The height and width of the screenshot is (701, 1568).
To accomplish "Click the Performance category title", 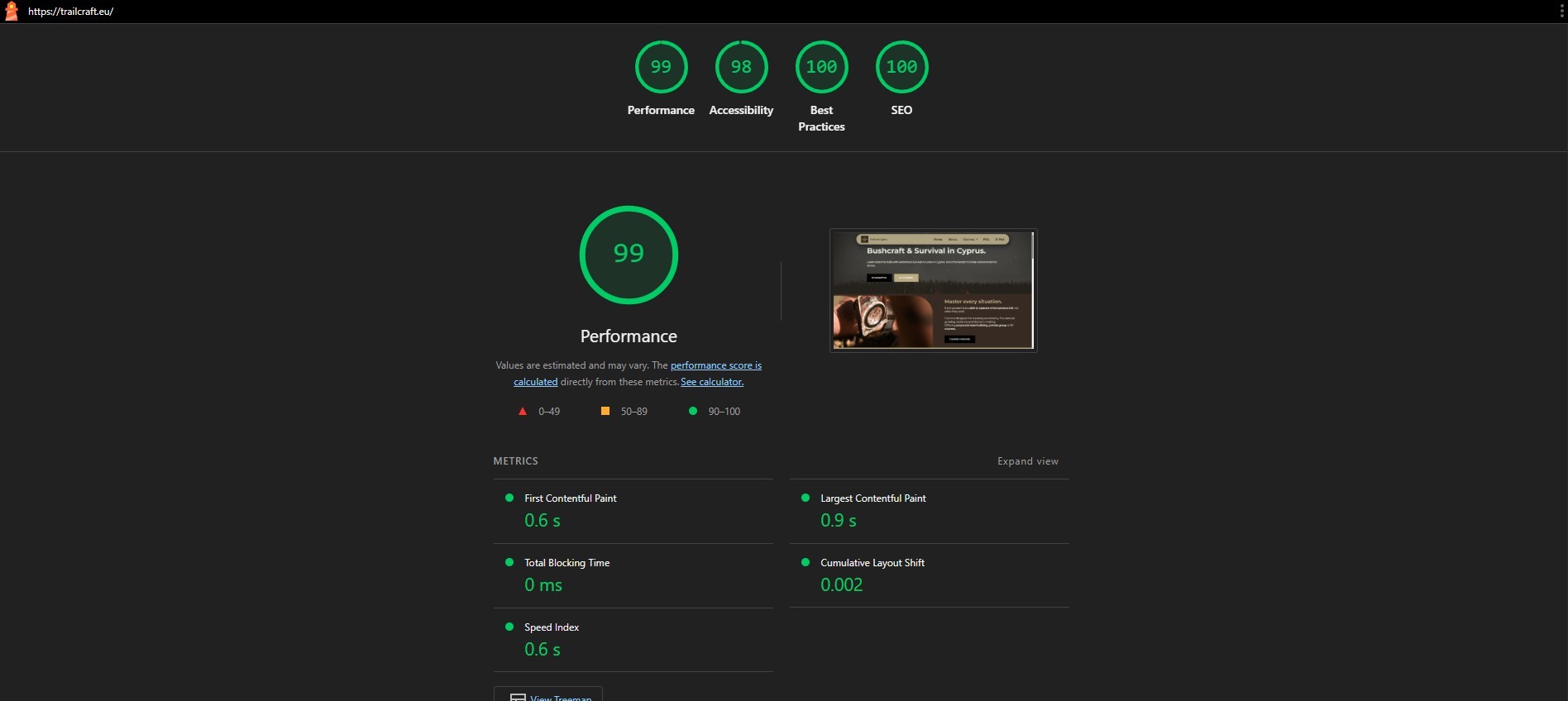I will [x=629, y=336].
